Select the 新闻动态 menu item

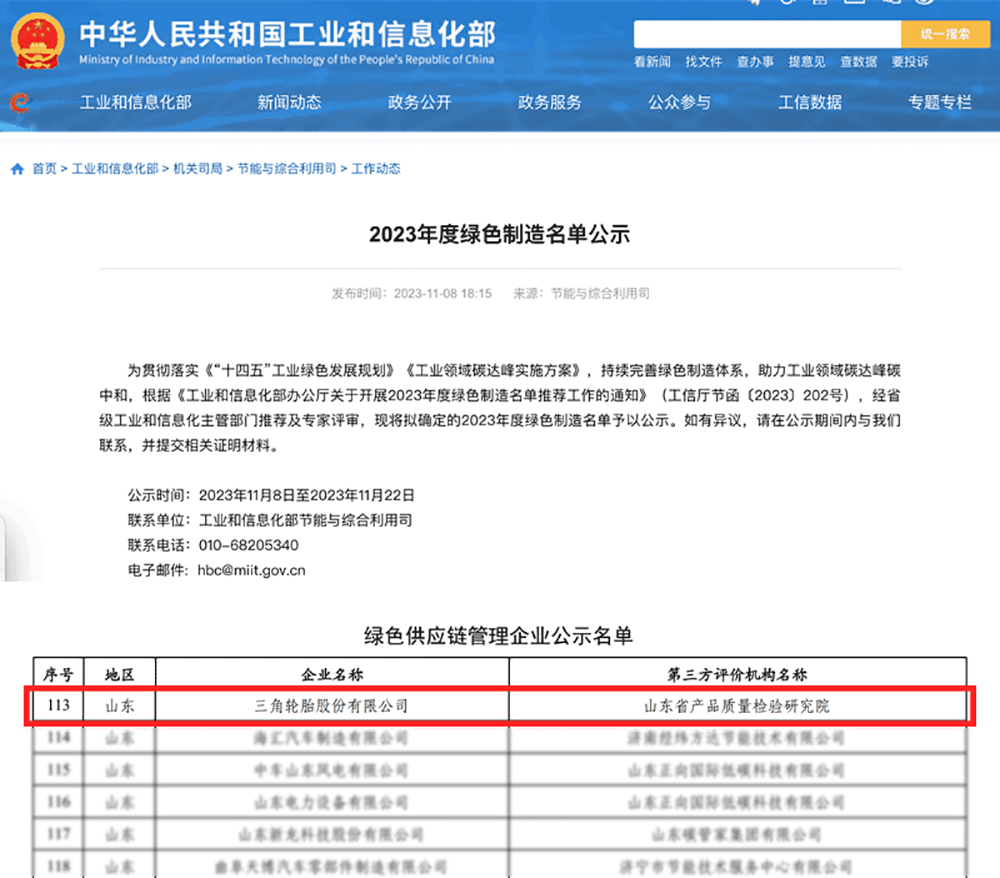(x=288, y=103)
